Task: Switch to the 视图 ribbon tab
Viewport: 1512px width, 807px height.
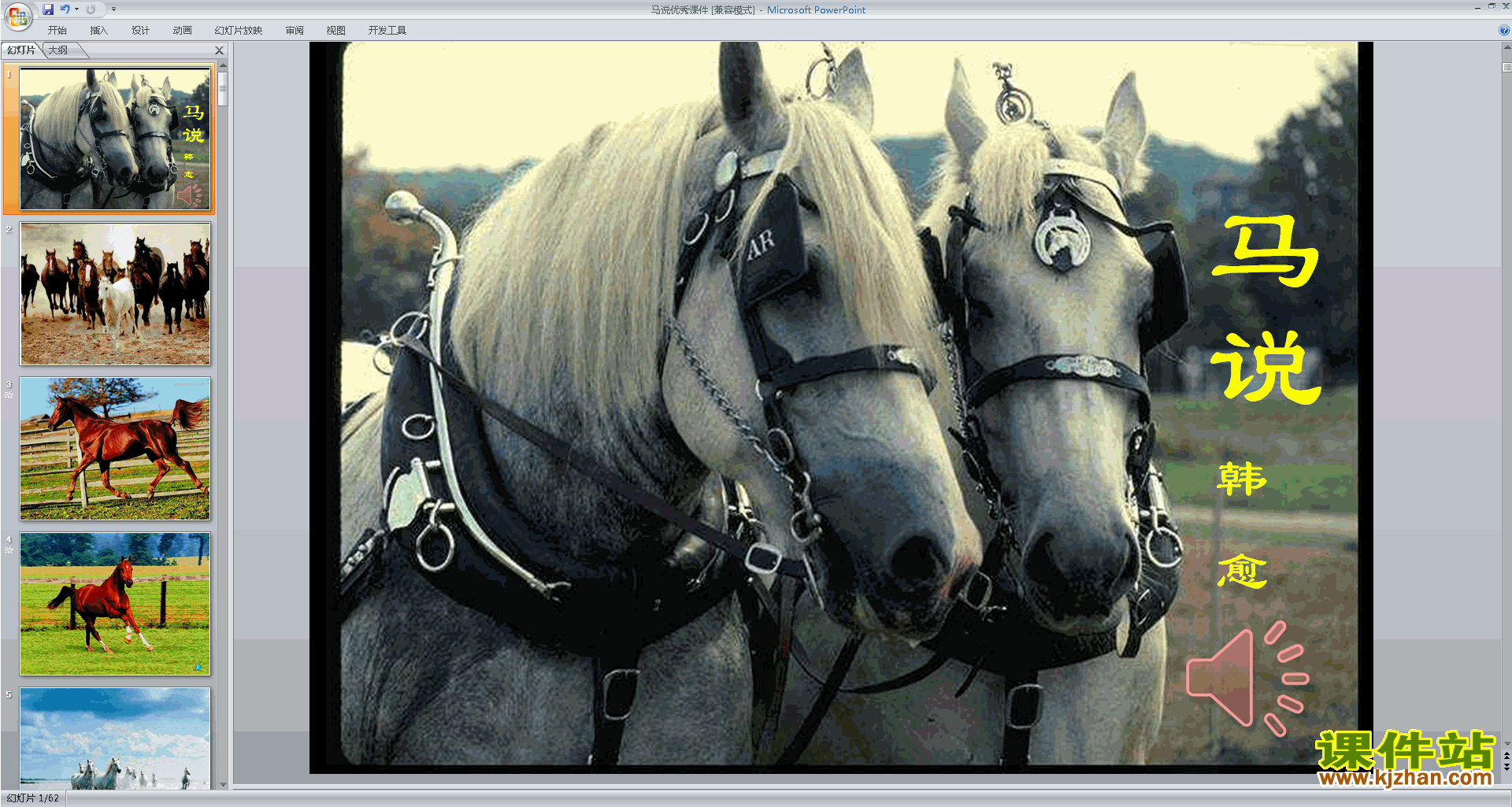Action: pyautogui.click(x=336, y=31)
